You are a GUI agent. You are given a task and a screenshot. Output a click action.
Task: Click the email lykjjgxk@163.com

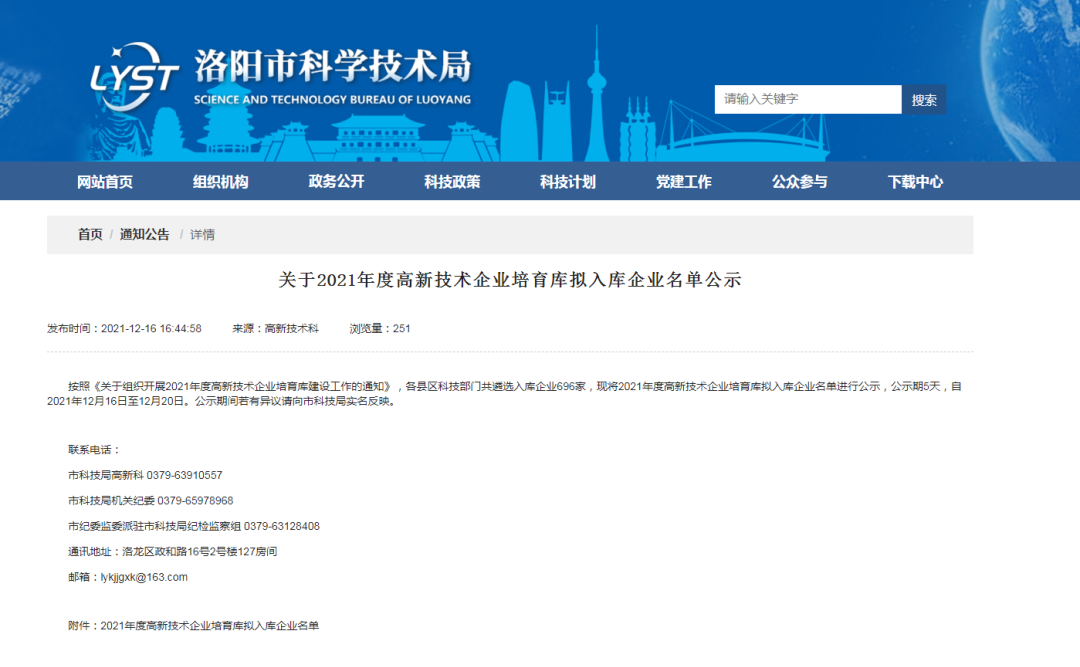point(144,577)
